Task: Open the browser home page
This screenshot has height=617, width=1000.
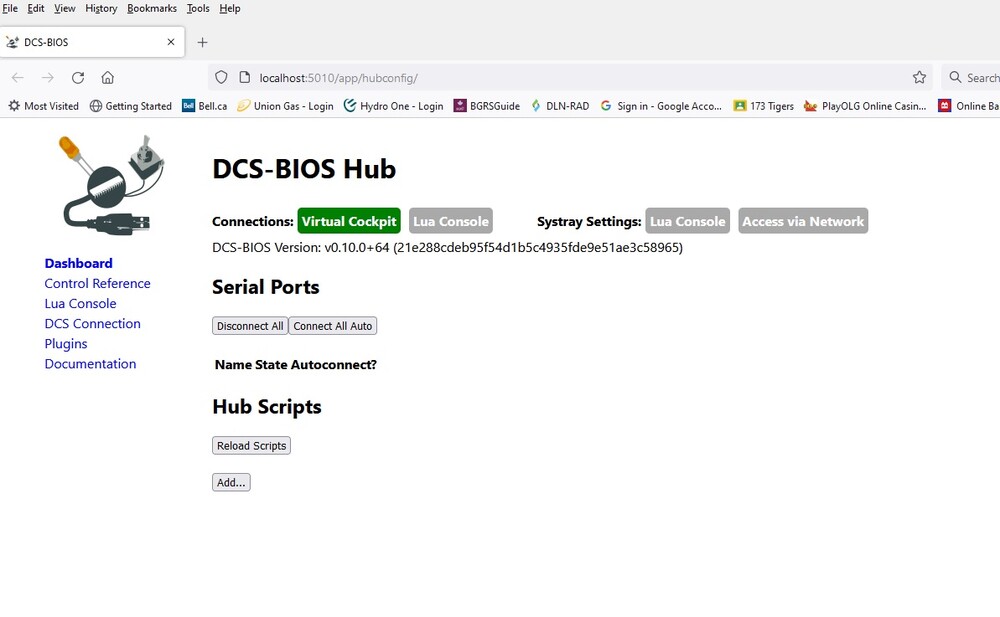Action: [108, 77]
